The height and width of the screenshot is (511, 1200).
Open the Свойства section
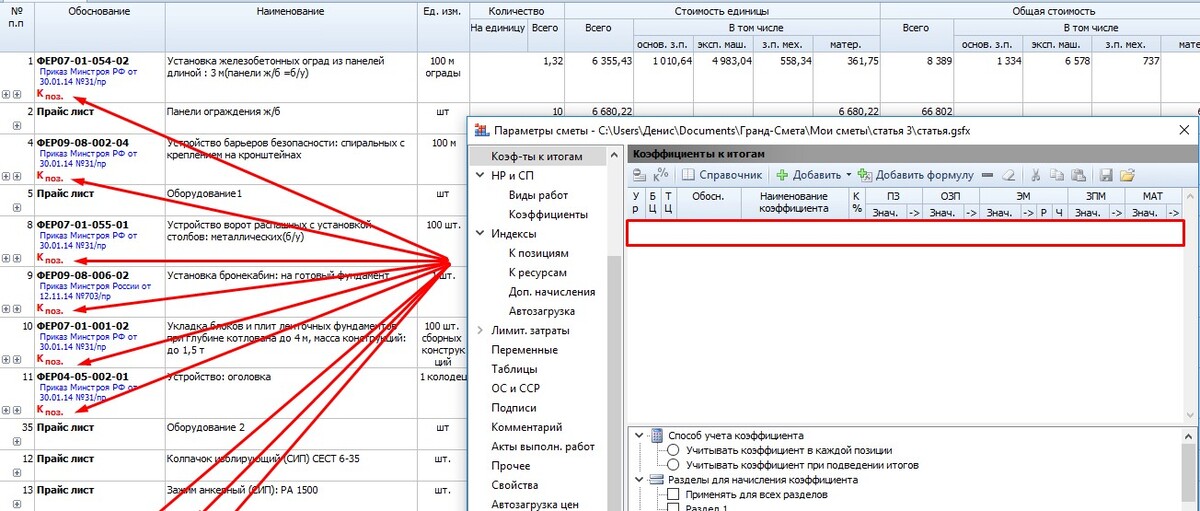pyautogui.click(x=514, y=485)
